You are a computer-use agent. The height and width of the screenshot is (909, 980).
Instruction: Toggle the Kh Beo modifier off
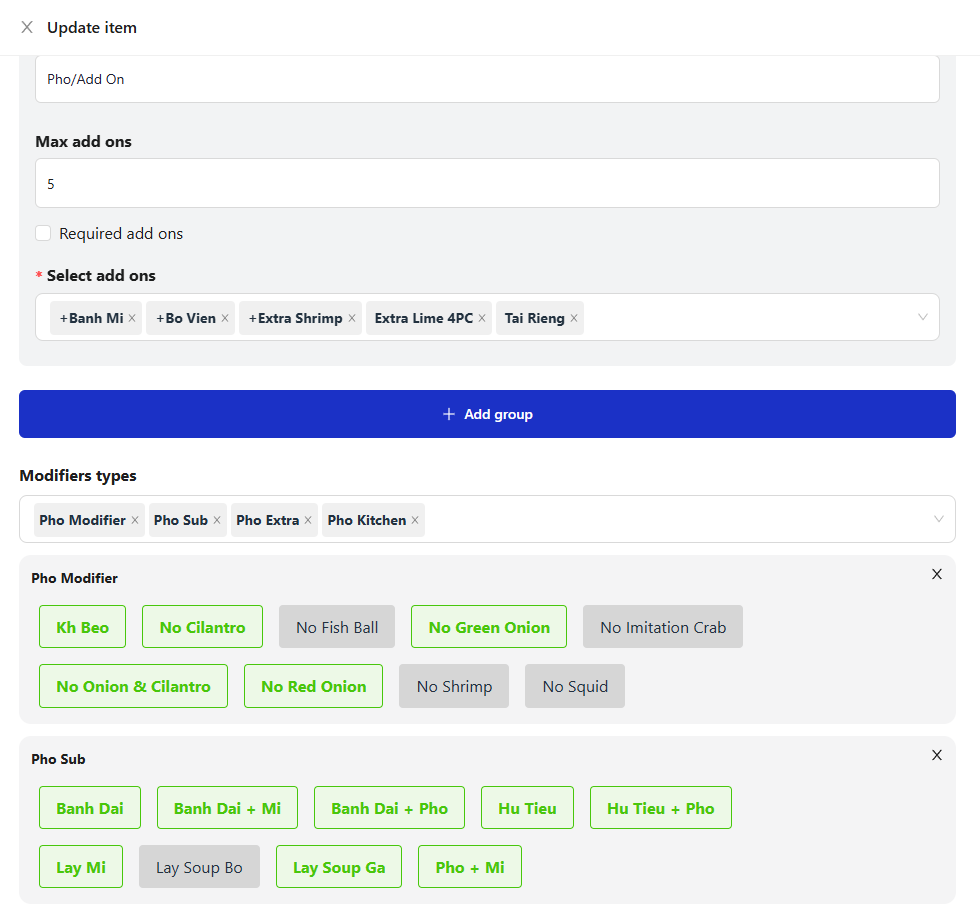(82, 626)
